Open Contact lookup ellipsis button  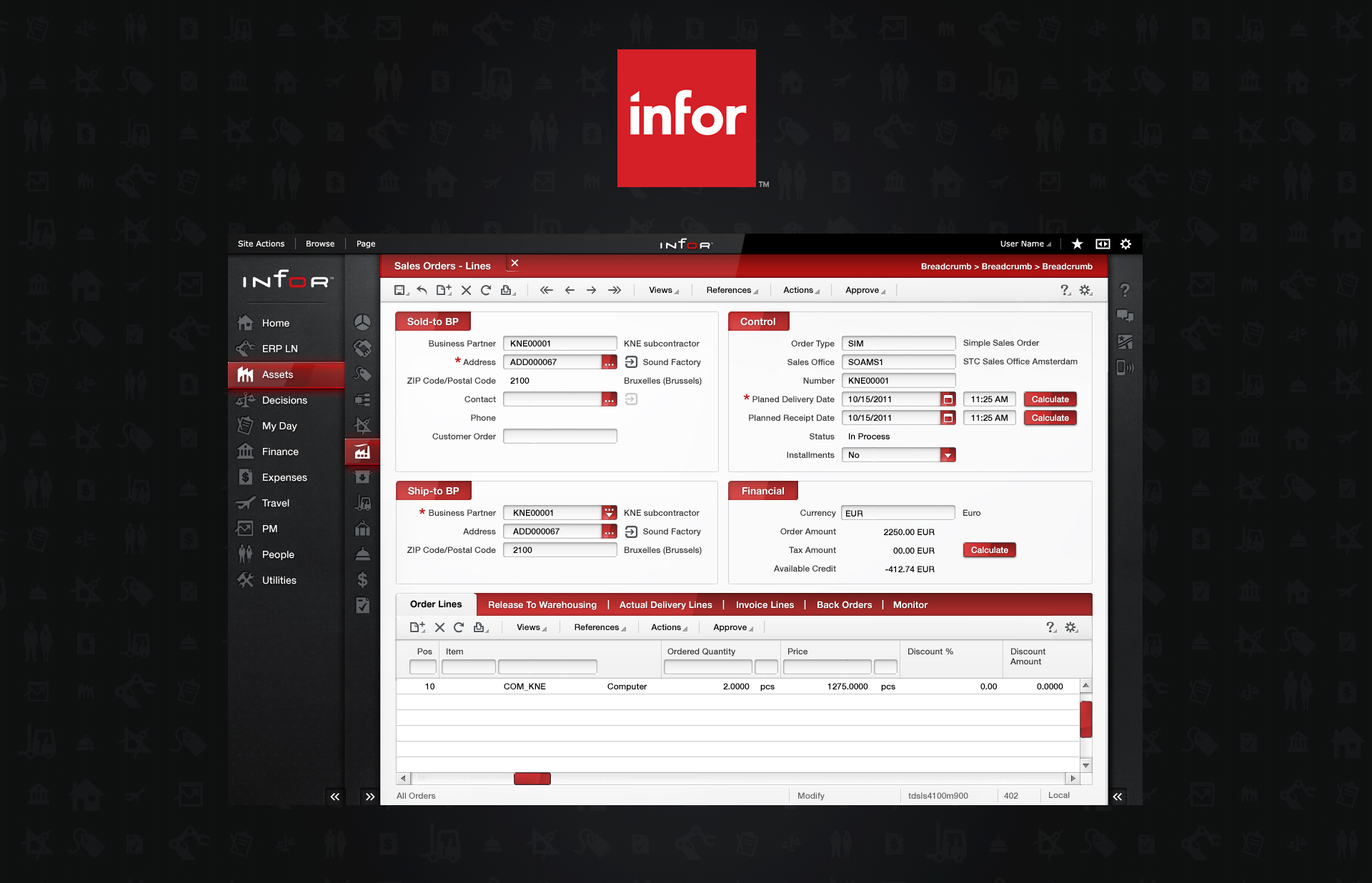[609, 399]
